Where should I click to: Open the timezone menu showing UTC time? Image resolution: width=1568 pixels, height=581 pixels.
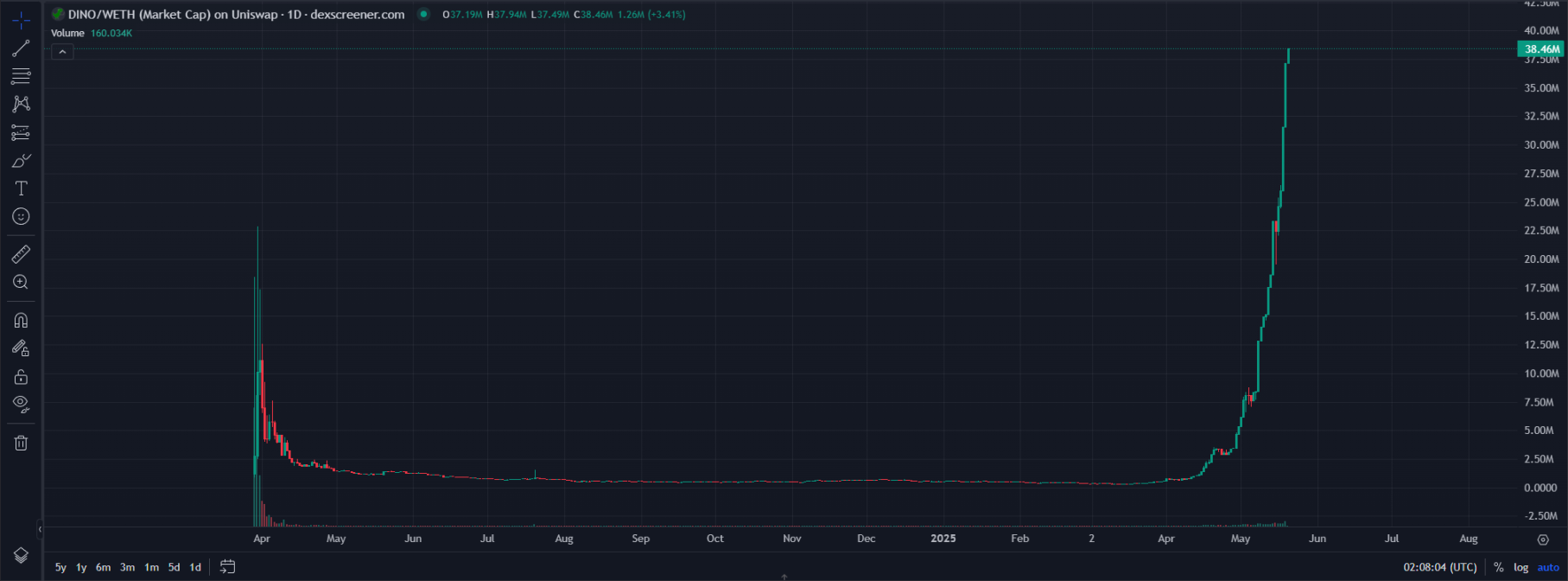1439,567
